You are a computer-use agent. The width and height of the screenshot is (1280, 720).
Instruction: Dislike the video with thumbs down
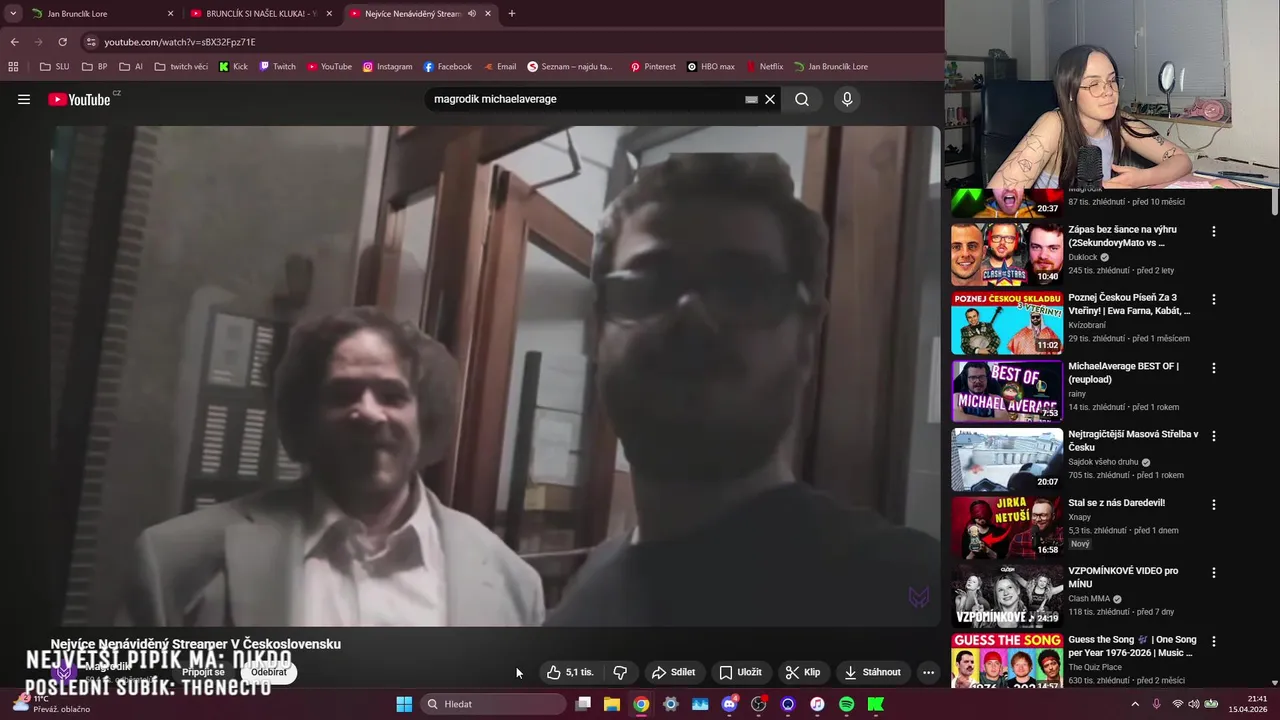[x=620, y=672]
